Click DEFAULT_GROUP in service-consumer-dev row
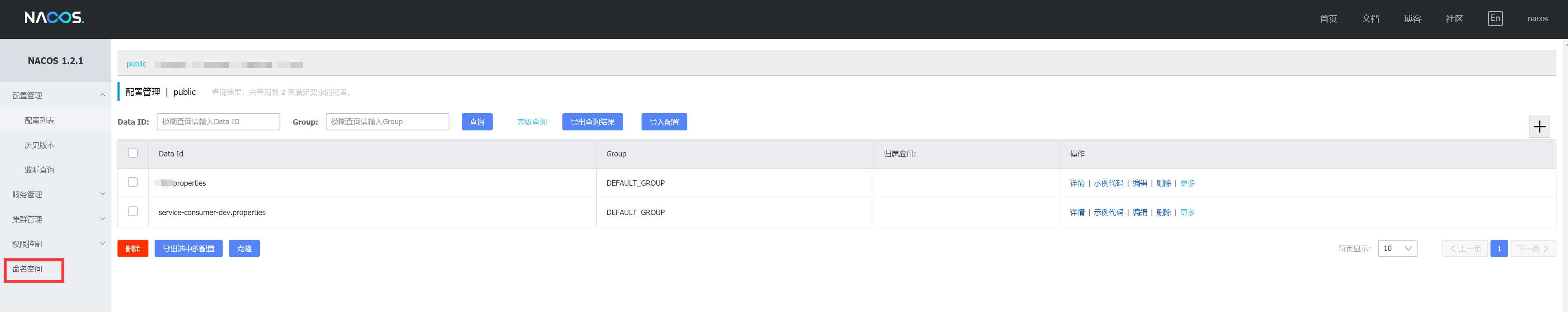 [x=635, y=212]
